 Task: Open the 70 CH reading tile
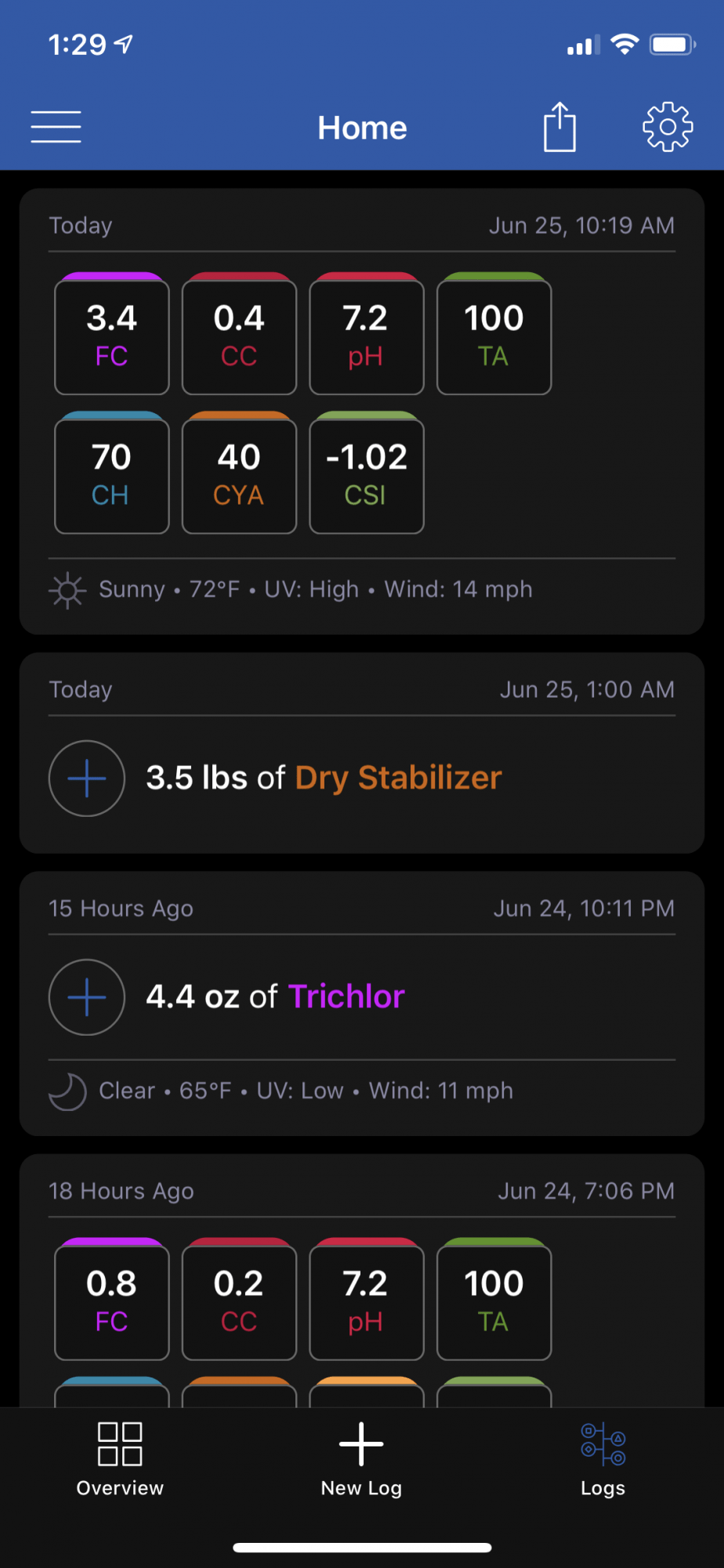click(112, 473)
